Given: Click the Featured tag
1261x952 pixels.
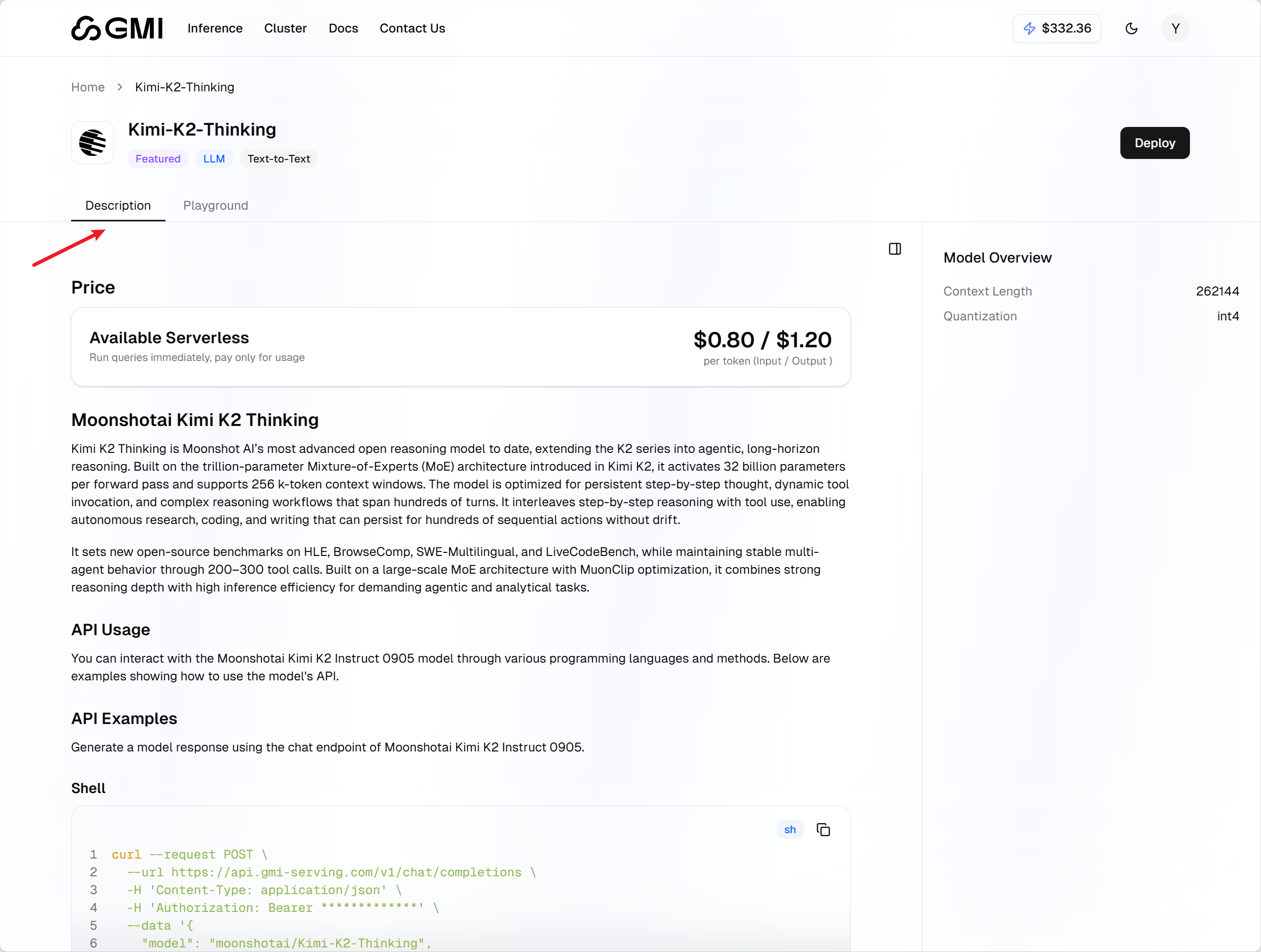Looking at the screenshot, I should [x=158, y=158].
